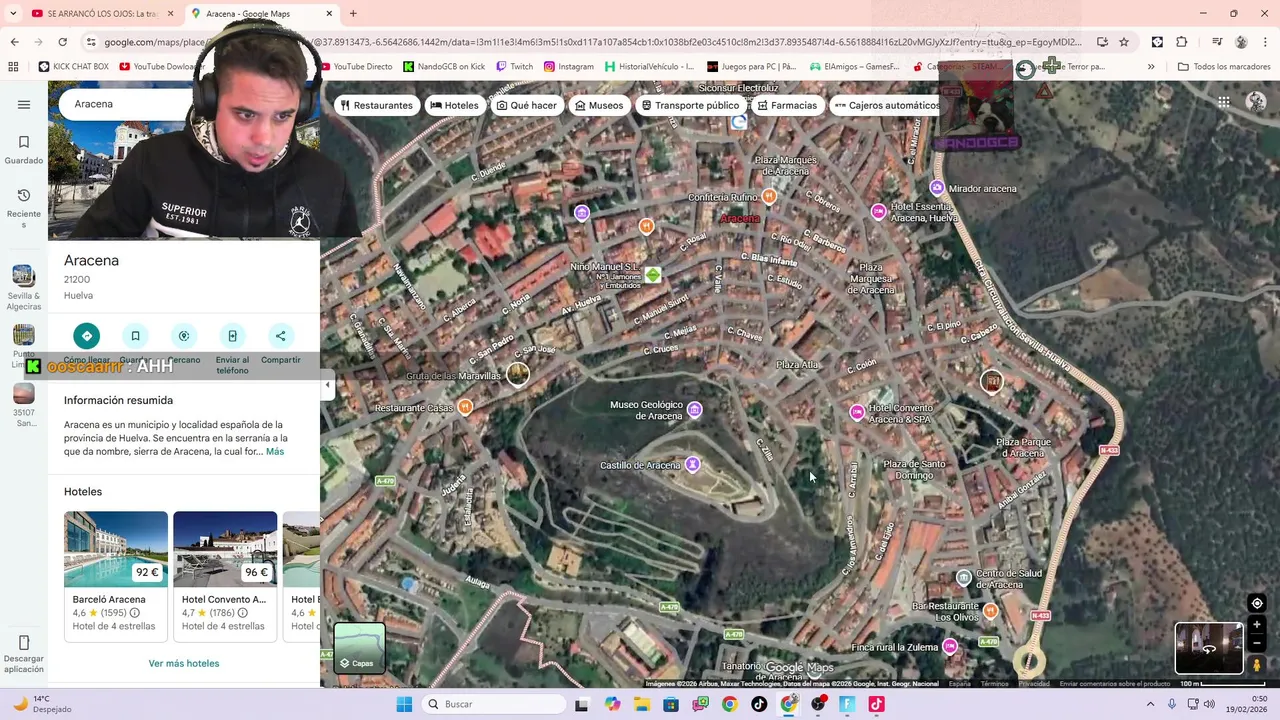Click the Cercano nearby icon
This screenshot has height=720, width=1280.
point(184,336)
